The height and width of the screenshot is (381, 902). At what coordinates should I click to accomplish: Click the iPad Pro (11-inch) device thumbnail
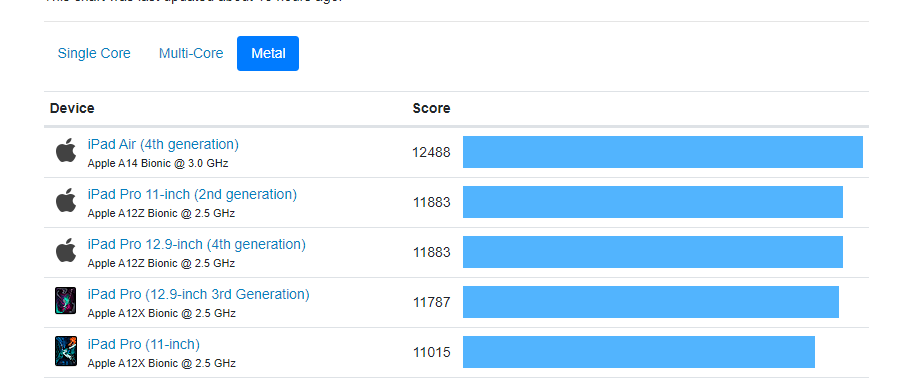[66, 351]
